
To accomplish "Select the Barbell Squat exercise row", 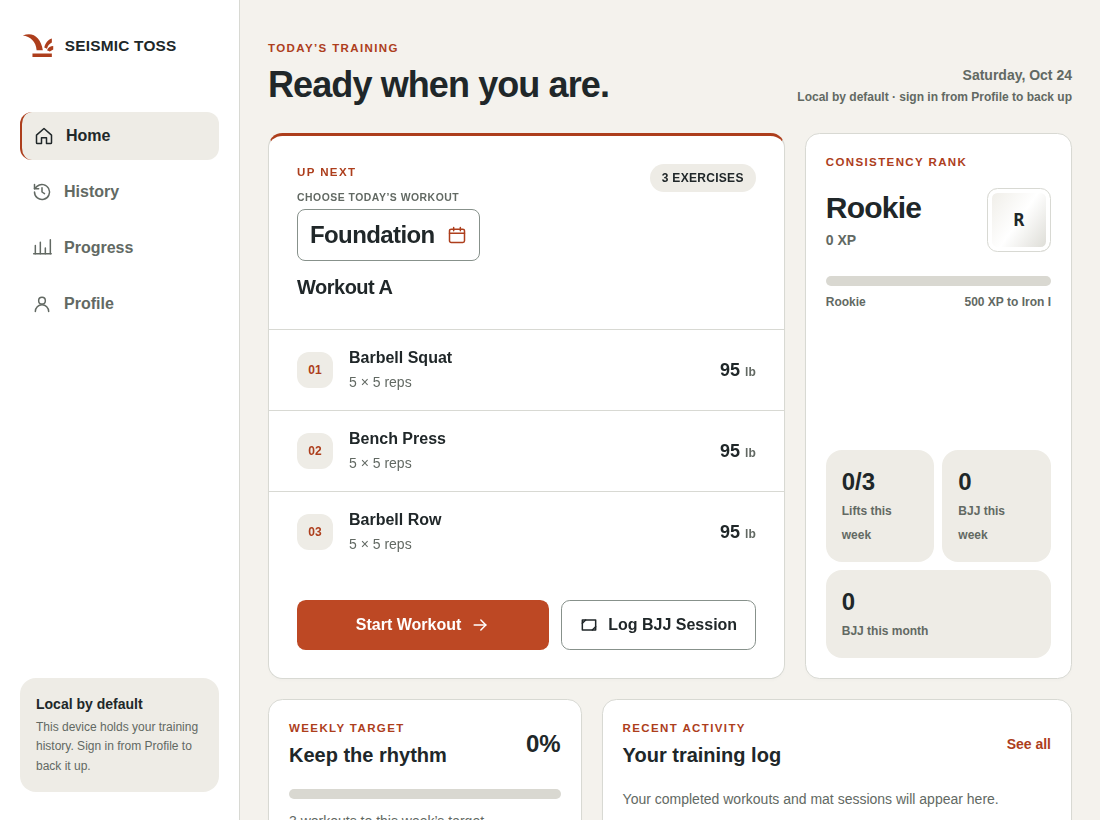I will 526,370.
